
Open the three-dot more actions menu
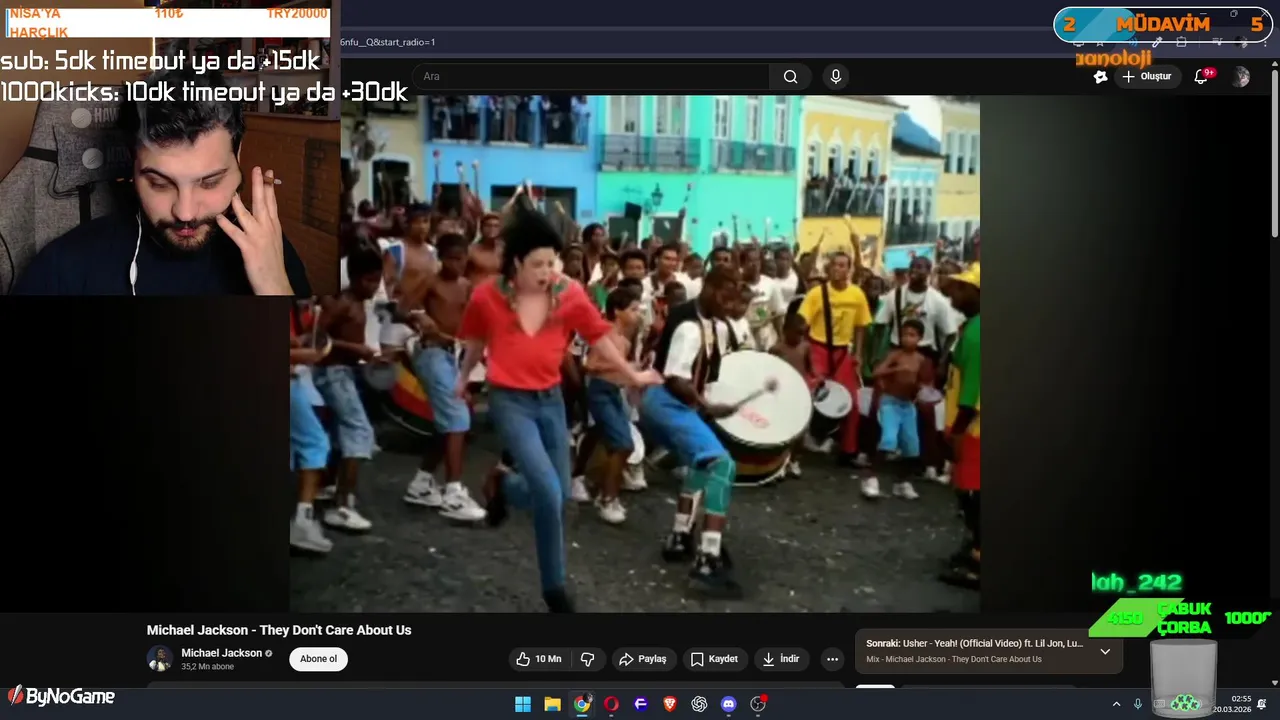click(832, 659)
